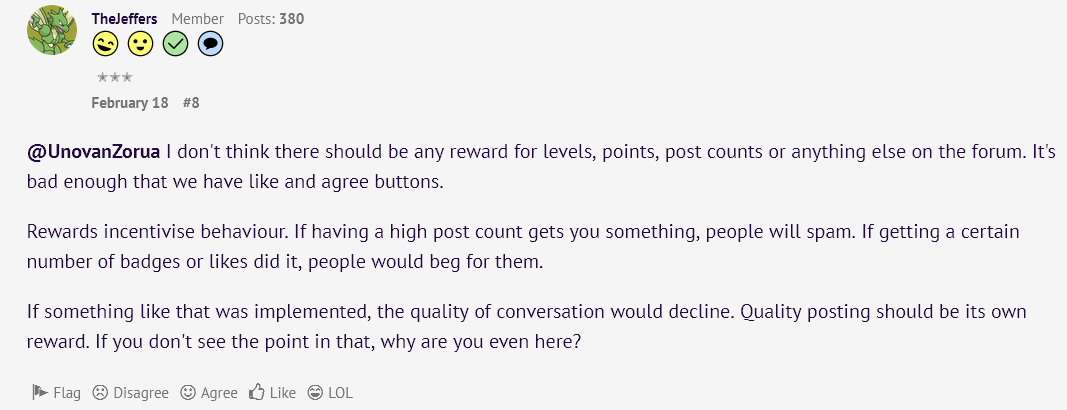The width and height of the screenshot is (1067, 410).
Task: Click the green checkmark badge icon
Action: [176, 45]
